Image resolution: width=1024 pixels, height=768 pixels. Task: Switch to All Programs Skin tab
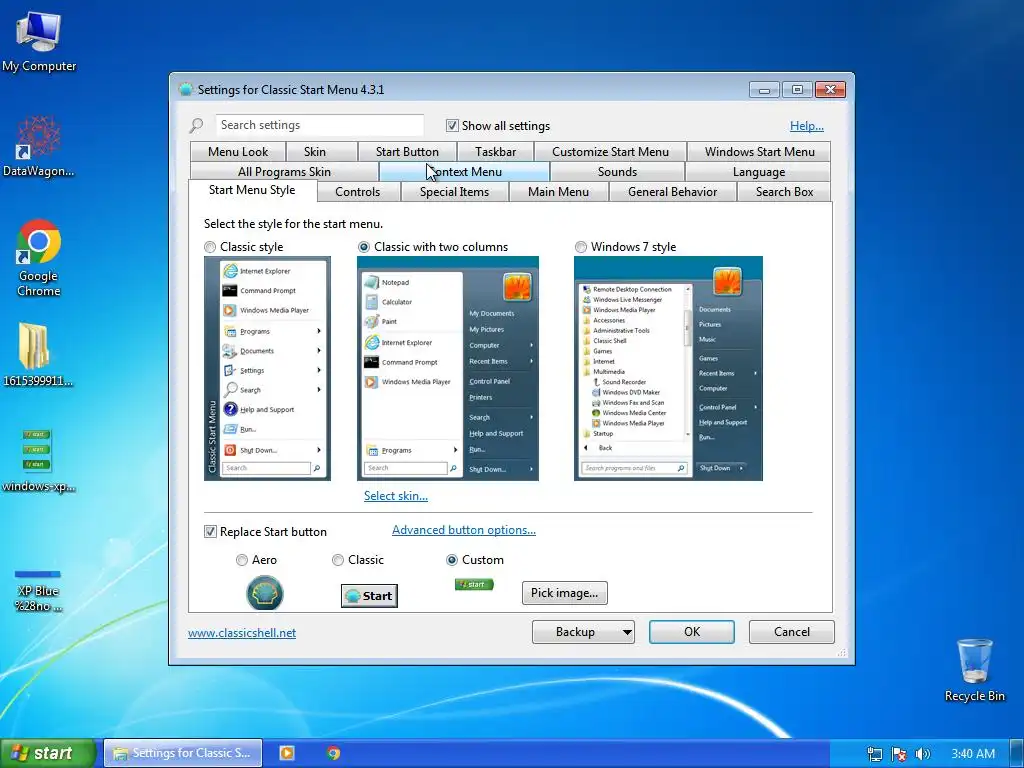(x=284, y=172)
